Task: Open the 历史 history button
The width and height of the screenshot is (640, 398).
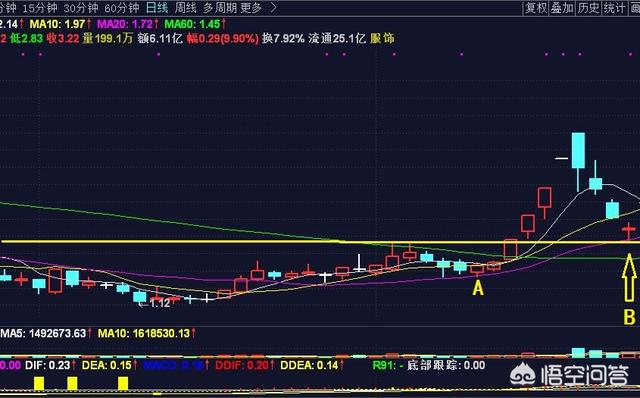Action: point(588,8)
